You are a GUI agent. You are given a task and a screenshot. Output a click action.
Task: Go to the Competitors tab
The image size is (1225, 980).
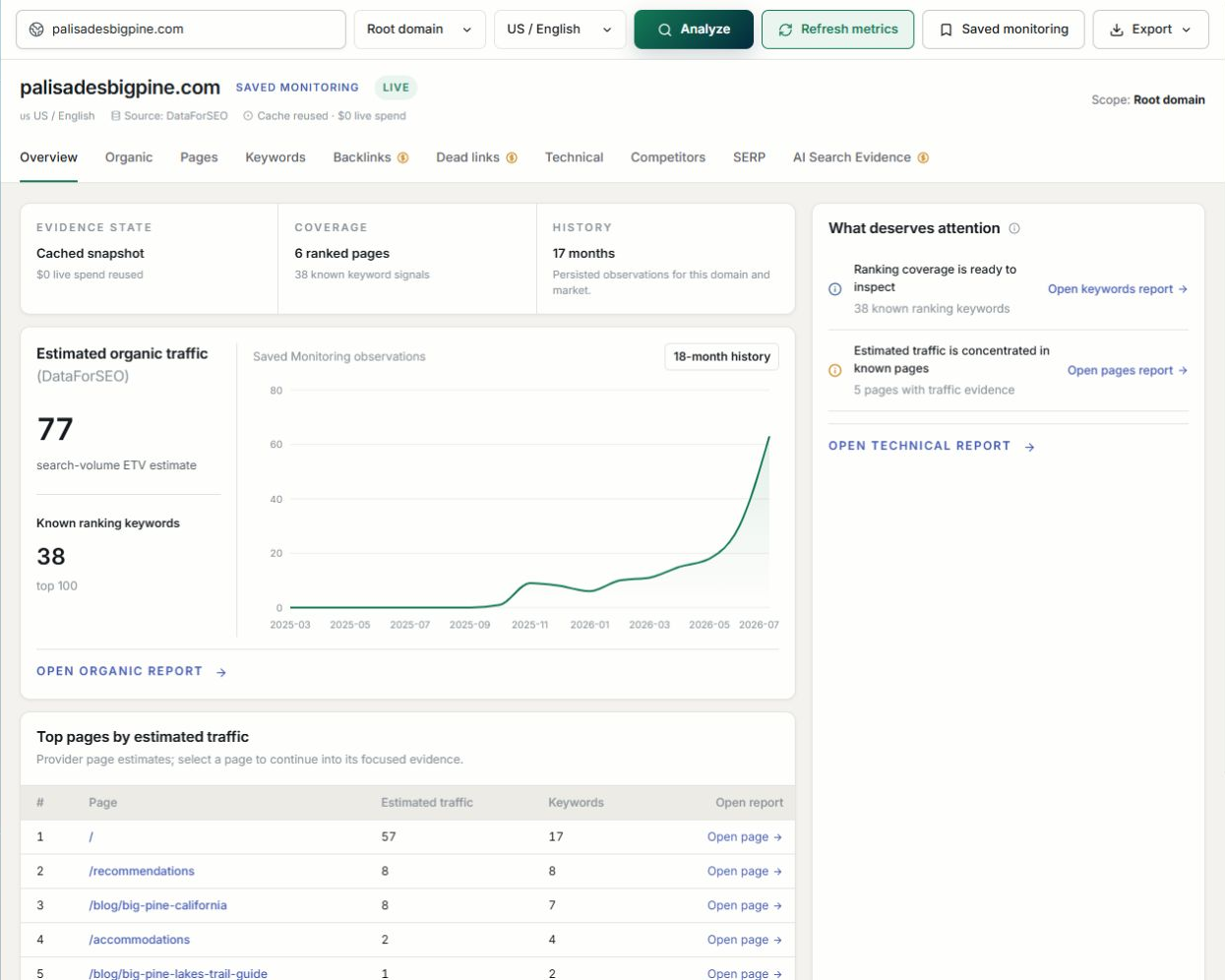click(x=668, y=157)
